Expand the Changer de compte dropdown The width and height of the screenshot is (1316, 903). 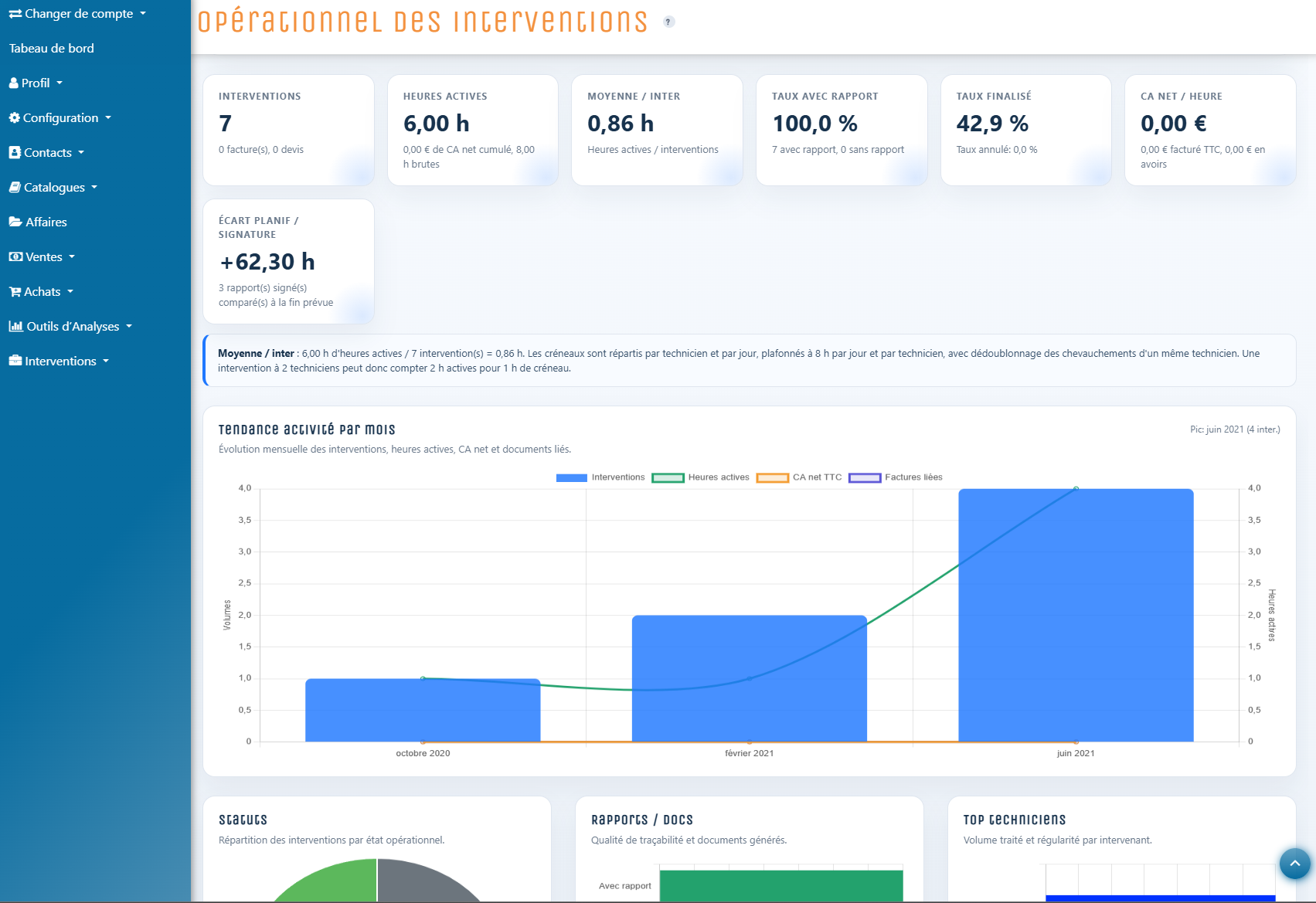click(77, 14)
